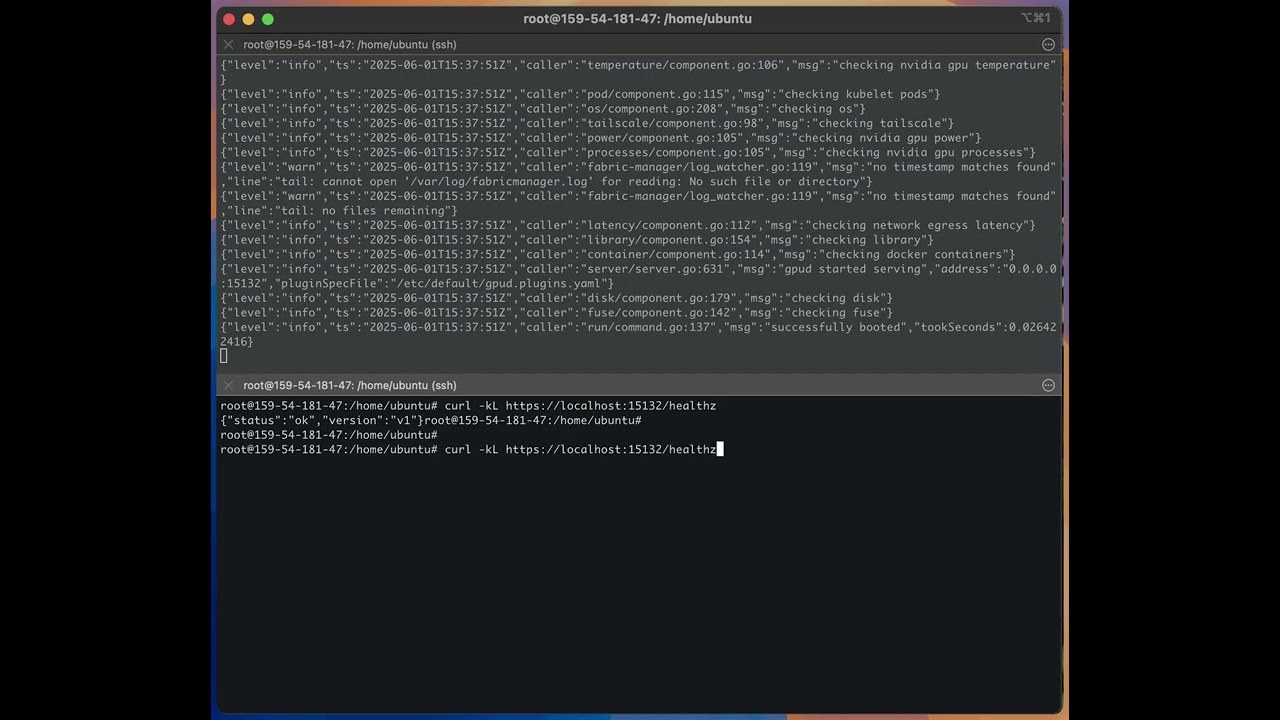This screenshot has width=1280, height=720.
Task: Click the empty prompt line in bottom pane
Action: [329, 435]
